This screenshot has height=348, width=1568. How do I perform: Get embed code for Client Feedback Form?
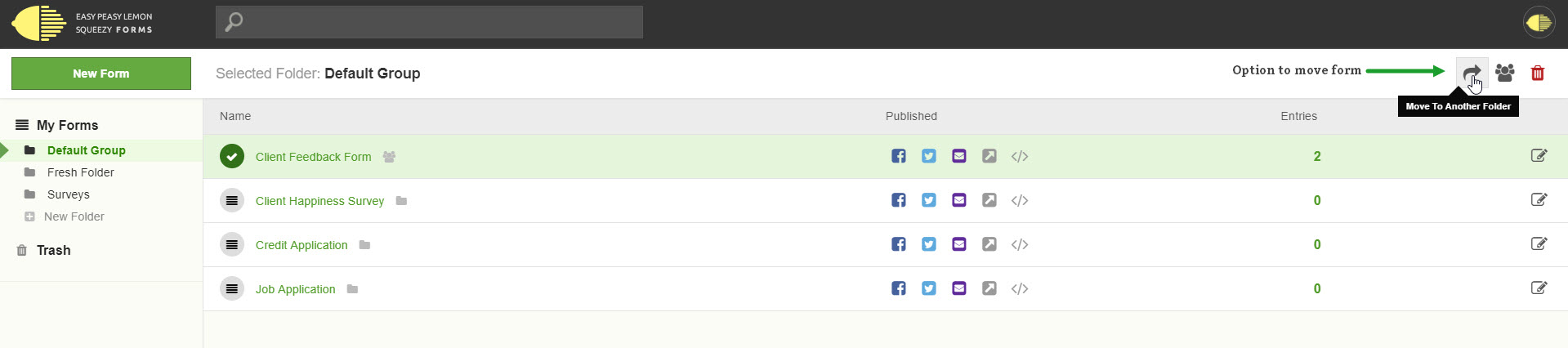1019,156
